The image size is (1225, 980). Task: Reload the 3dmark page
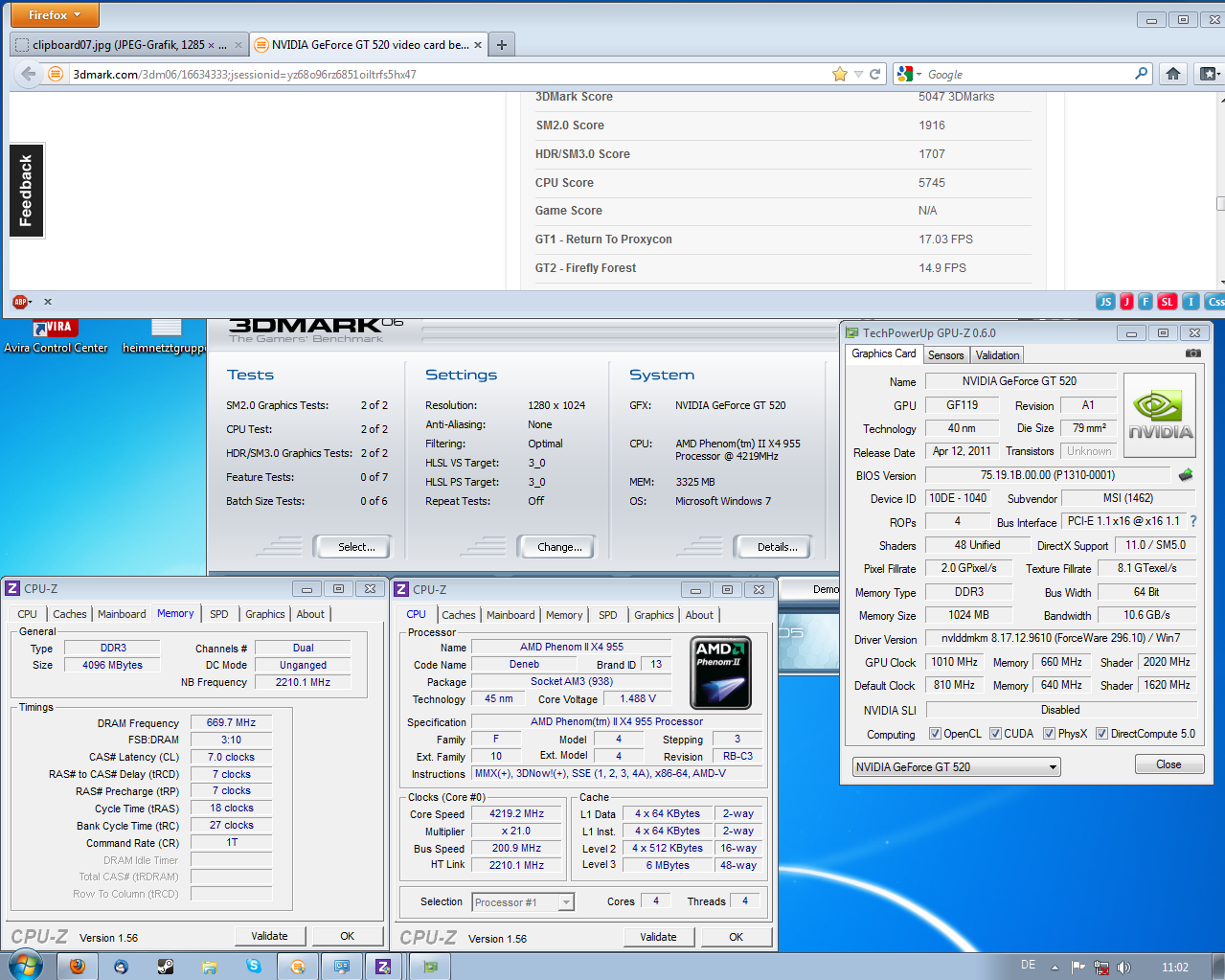coord(874,74)
